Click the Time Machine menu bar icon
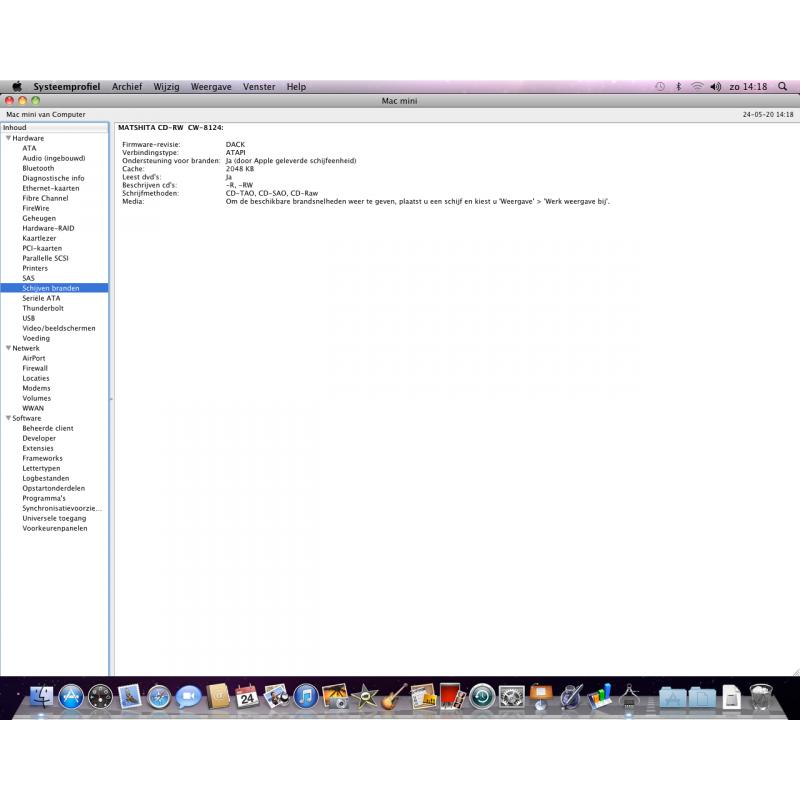800x800 pixels. tap(660, 86)
